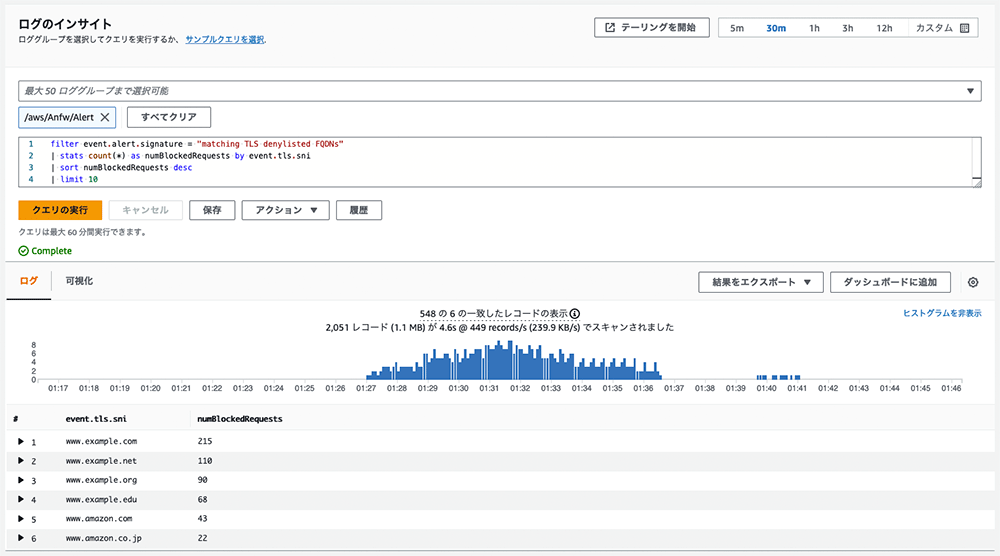Viewport: 1000px width, 556px height.
Task: Click the value 215 in results
Action: click(205, 441)
